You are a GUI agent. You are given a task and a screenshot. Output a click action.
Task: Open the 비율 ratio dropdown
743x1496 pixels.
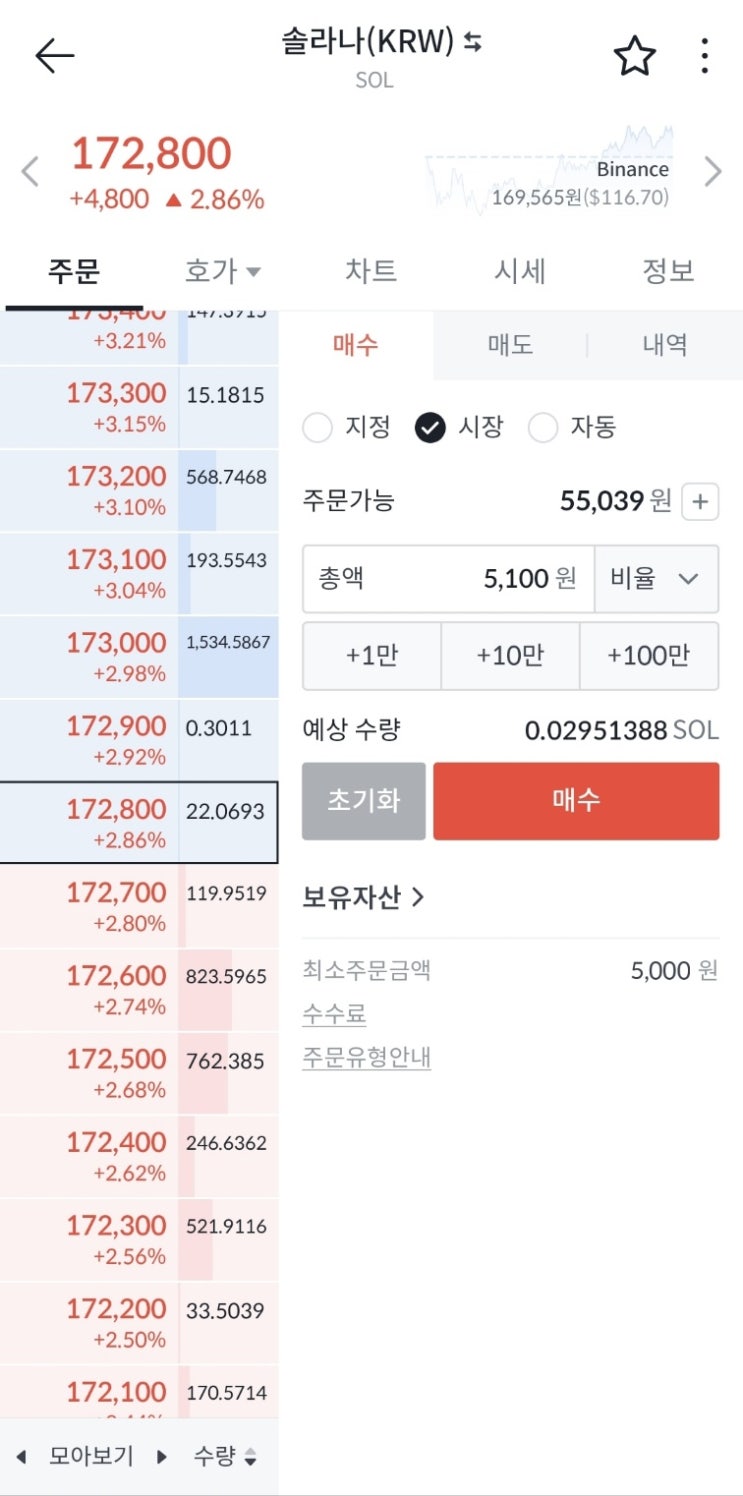click(x=656, y=579)
